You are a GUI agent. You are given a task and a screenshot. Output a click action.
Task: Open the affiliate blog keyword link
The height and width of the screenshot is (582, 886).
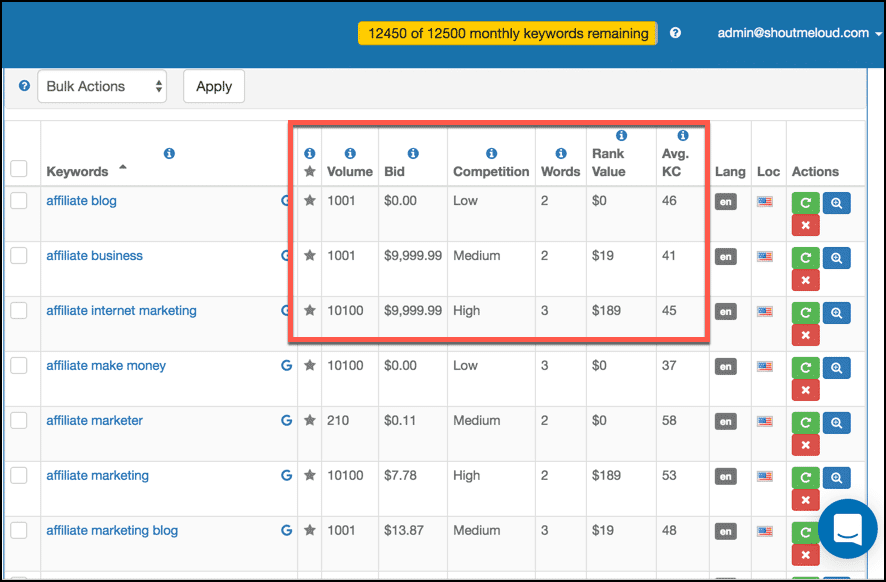tap(81, 201)
